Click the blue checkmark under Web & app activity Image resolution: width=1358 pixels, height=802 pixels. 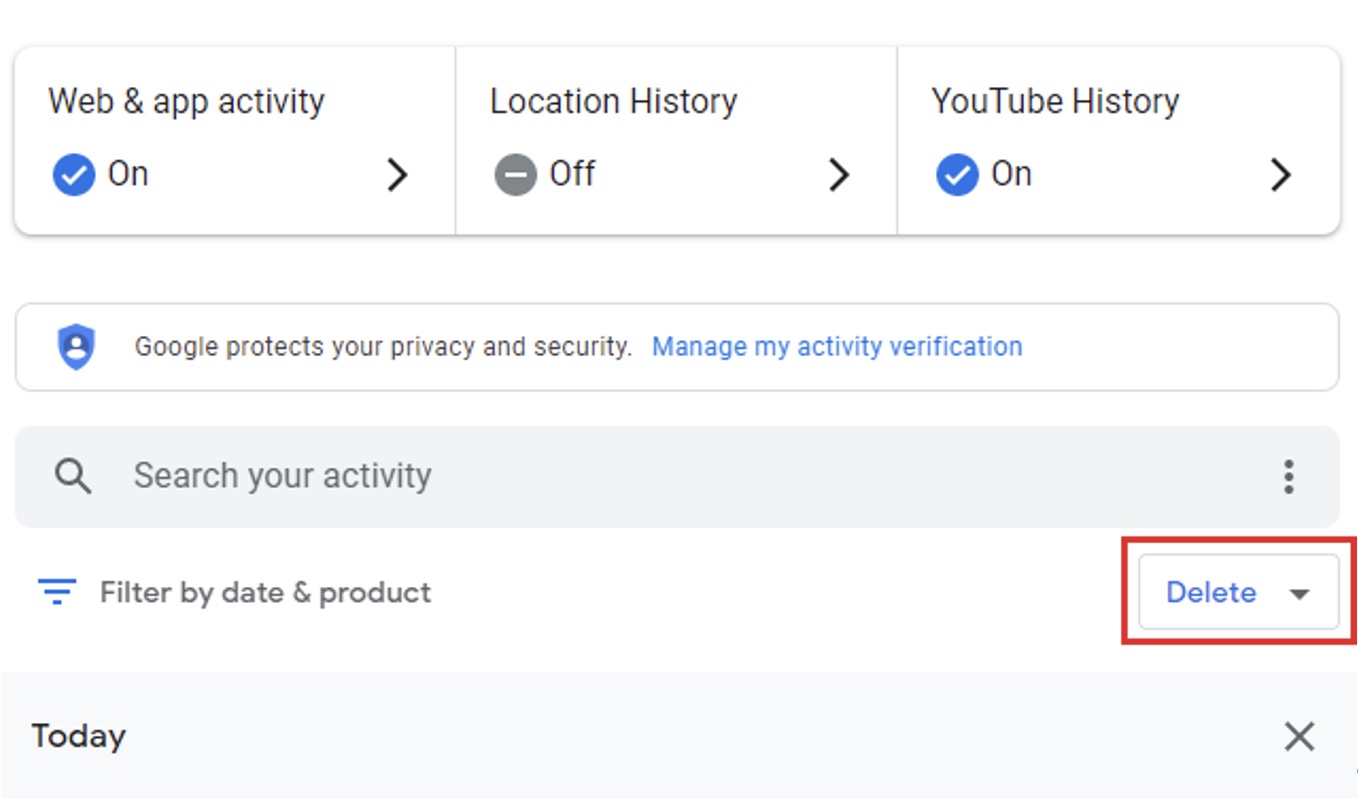pos(74,175)
